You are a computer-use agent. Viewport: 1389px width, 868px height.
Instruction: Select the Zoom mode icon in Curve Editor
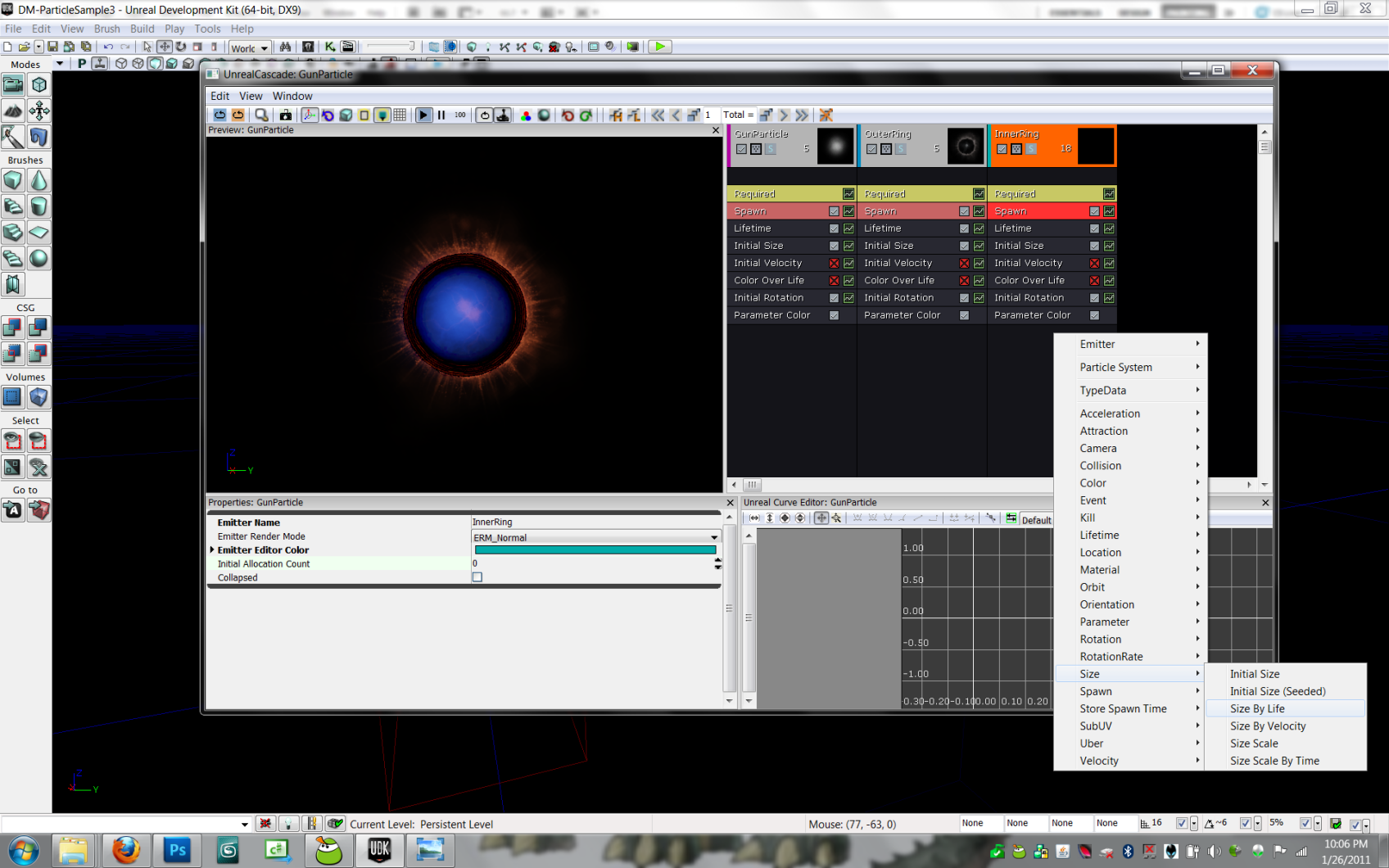pyautogui.click(x=836, y=518)
